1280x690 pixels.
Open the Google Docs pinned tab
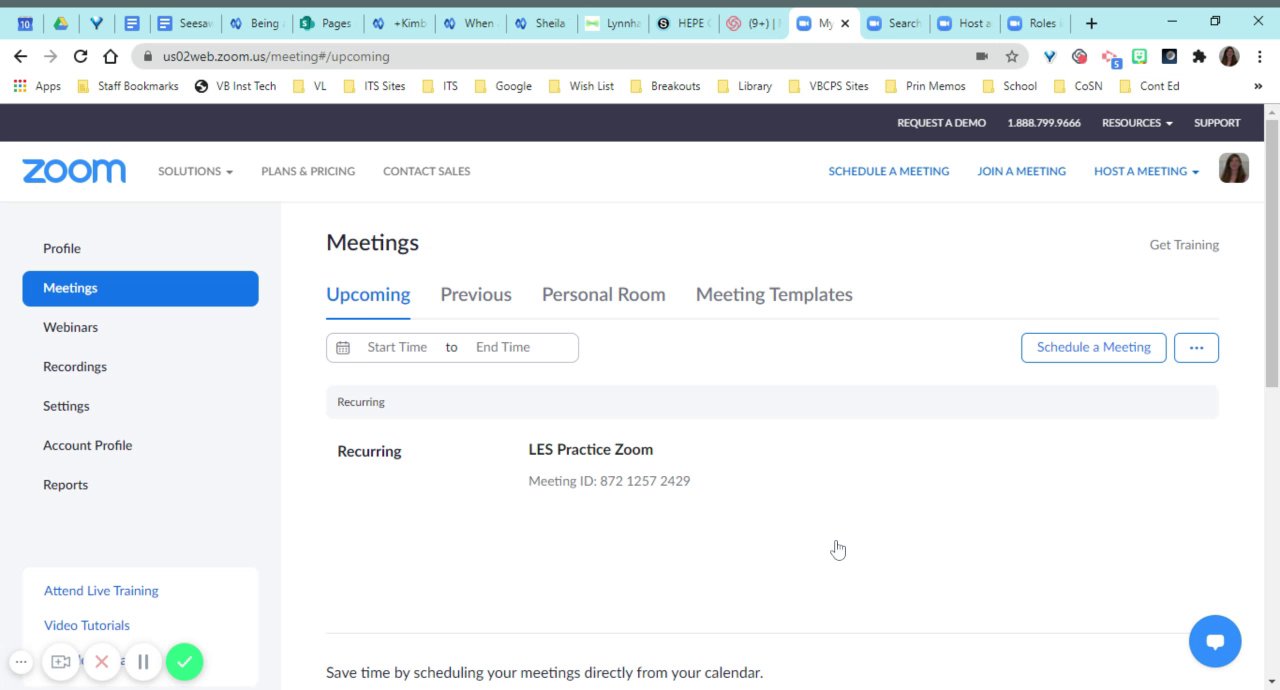pyautogui.click(x=132, y=23)
